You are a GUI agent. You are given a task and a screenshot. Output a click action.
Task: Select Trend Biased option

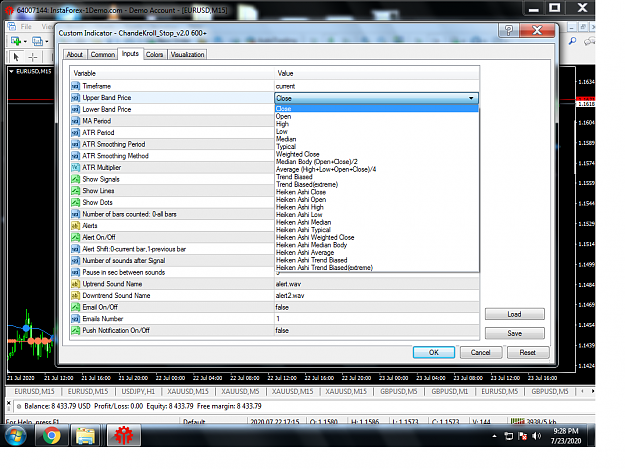coord(377,177)
